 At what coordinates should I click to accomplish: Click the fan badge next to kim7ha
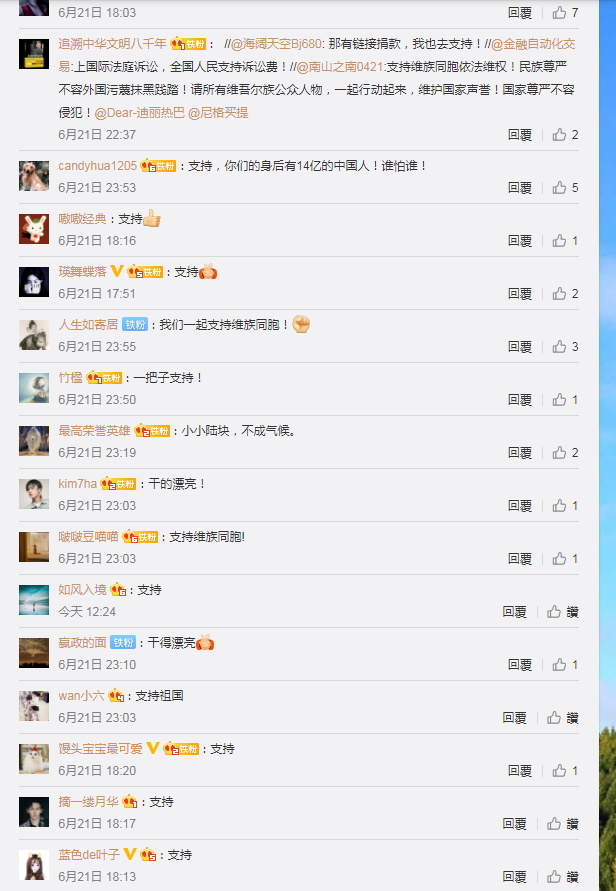118,484
